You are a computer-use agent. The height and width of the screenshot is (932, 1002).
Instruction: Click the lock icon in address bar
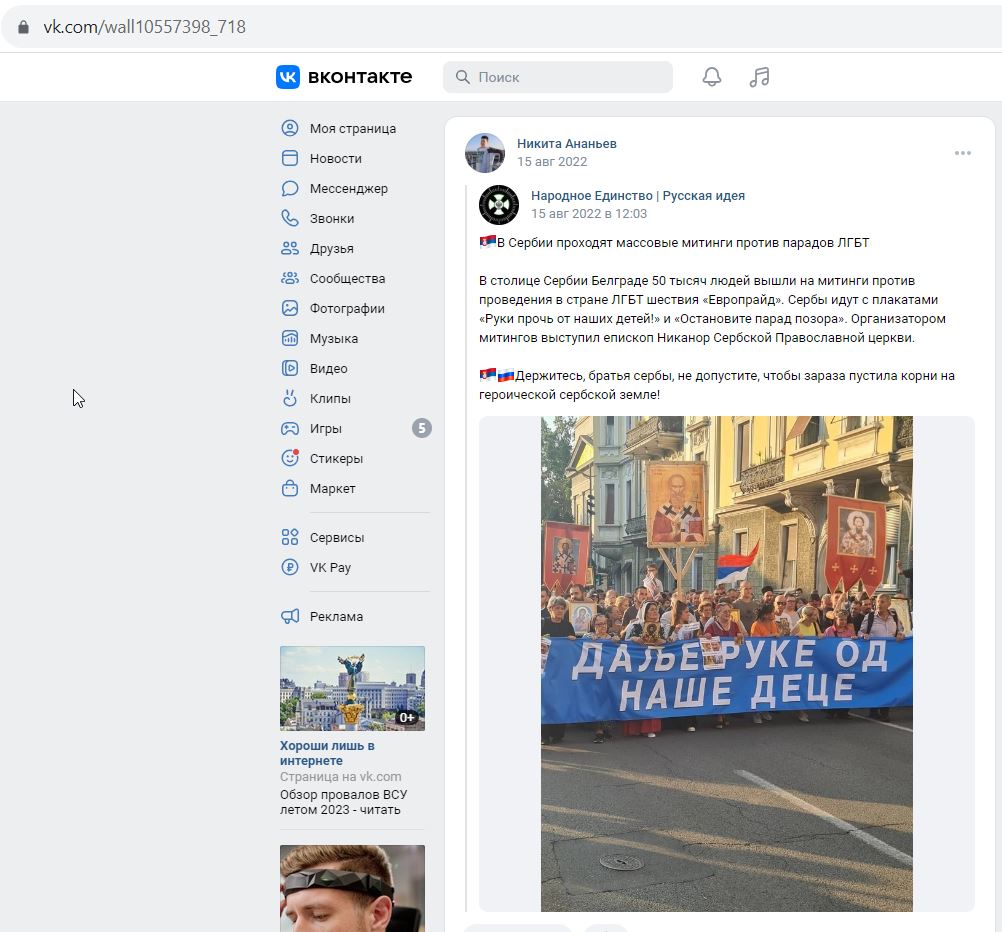point(24,27)
